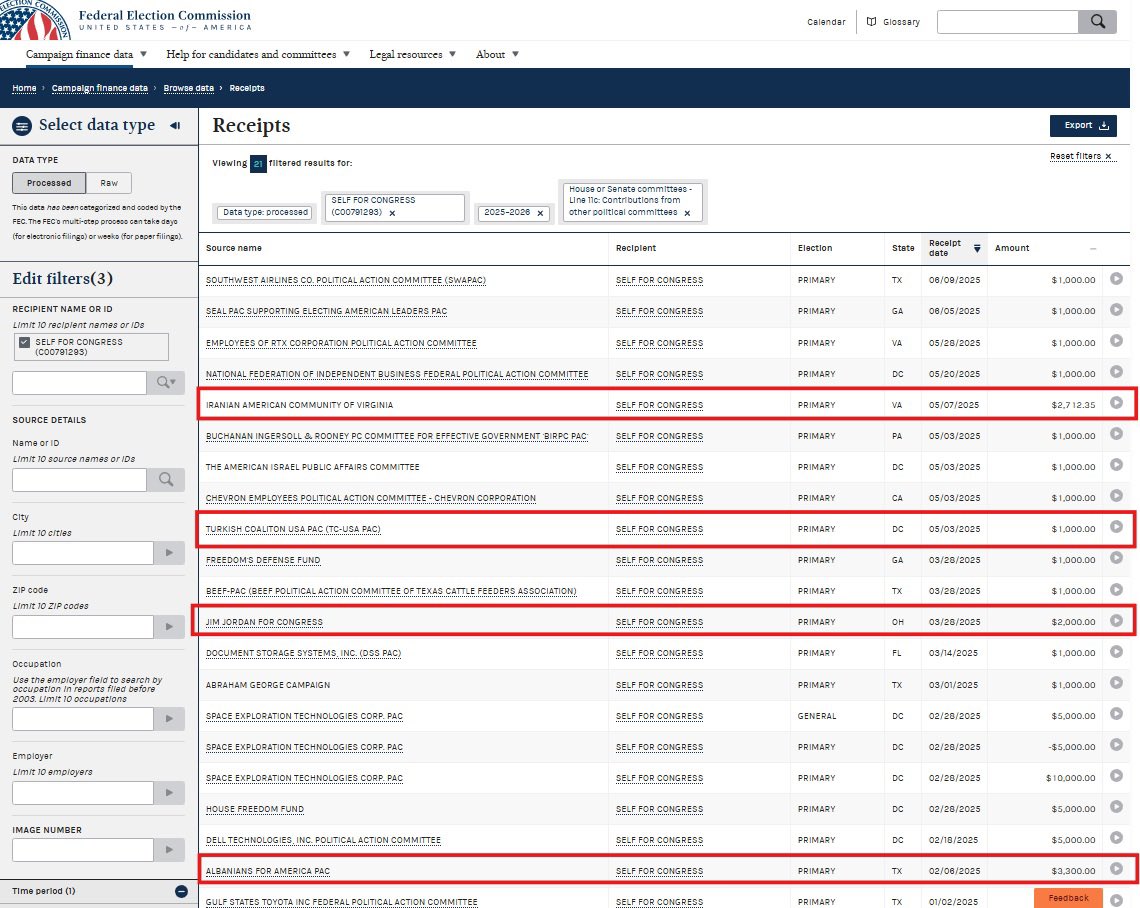Submit City filter arrow button
Image resolution: width=1140 pixels, height=908 pixels.
coord(169,553)
